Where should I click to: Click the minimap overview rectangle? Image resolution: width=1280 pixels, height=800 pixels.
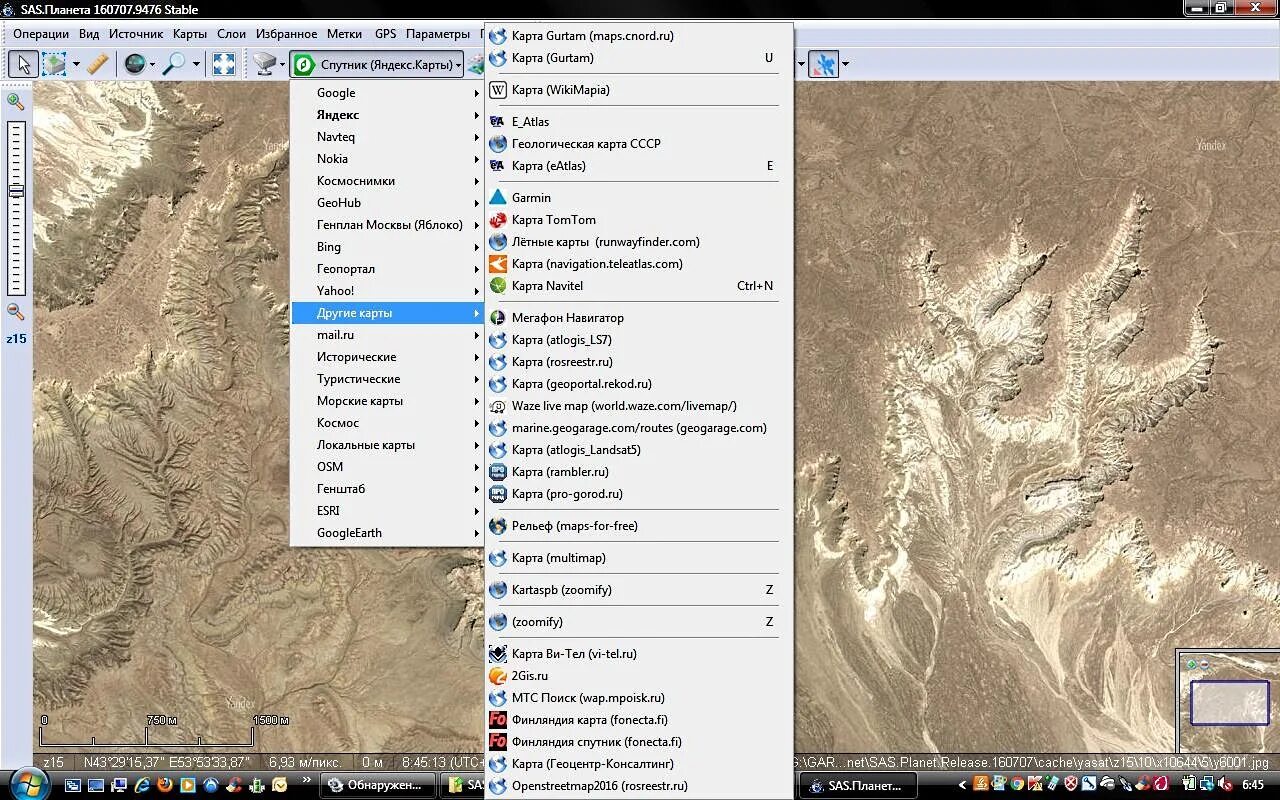[1229, 703]
